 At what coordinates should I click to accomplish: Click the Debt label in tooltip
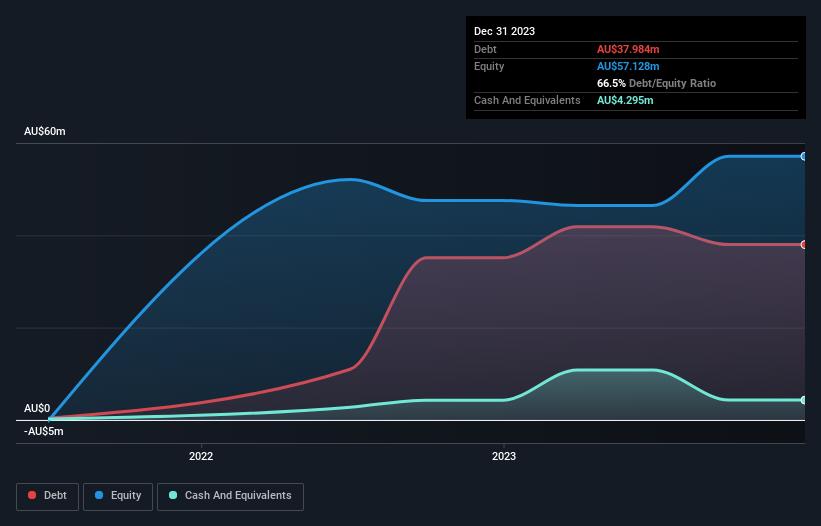point(485,49)
